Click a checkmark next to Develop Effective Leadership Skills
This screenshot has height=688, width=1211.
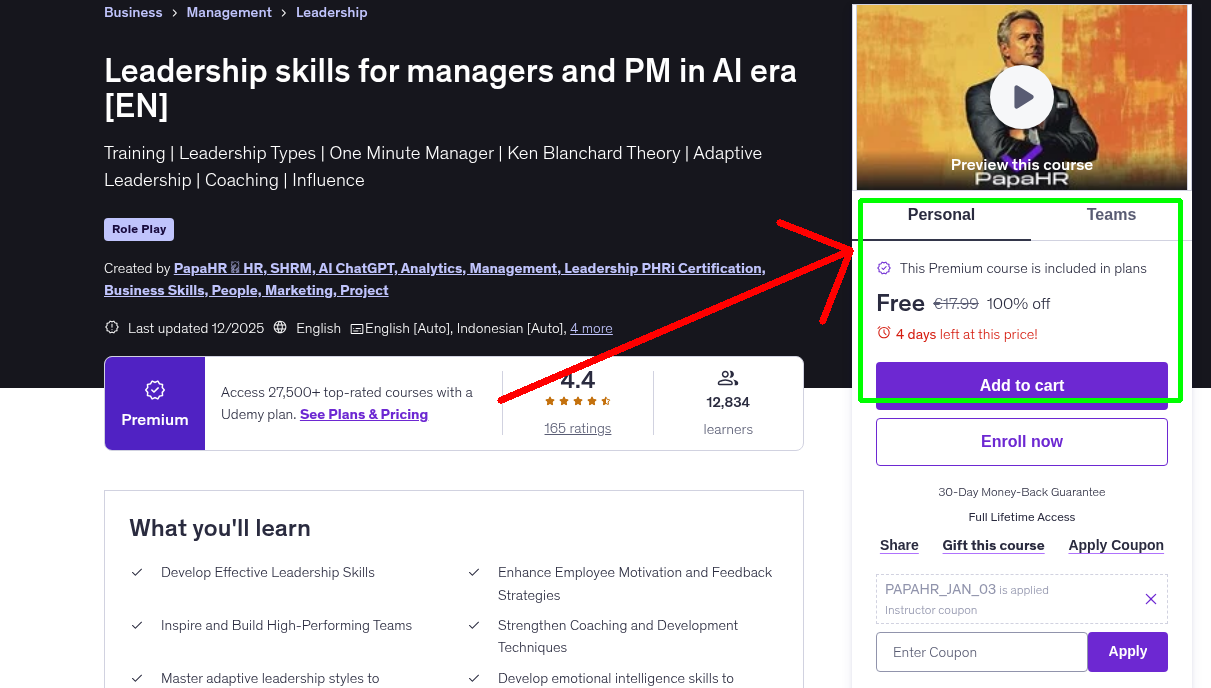coord(137,572)
